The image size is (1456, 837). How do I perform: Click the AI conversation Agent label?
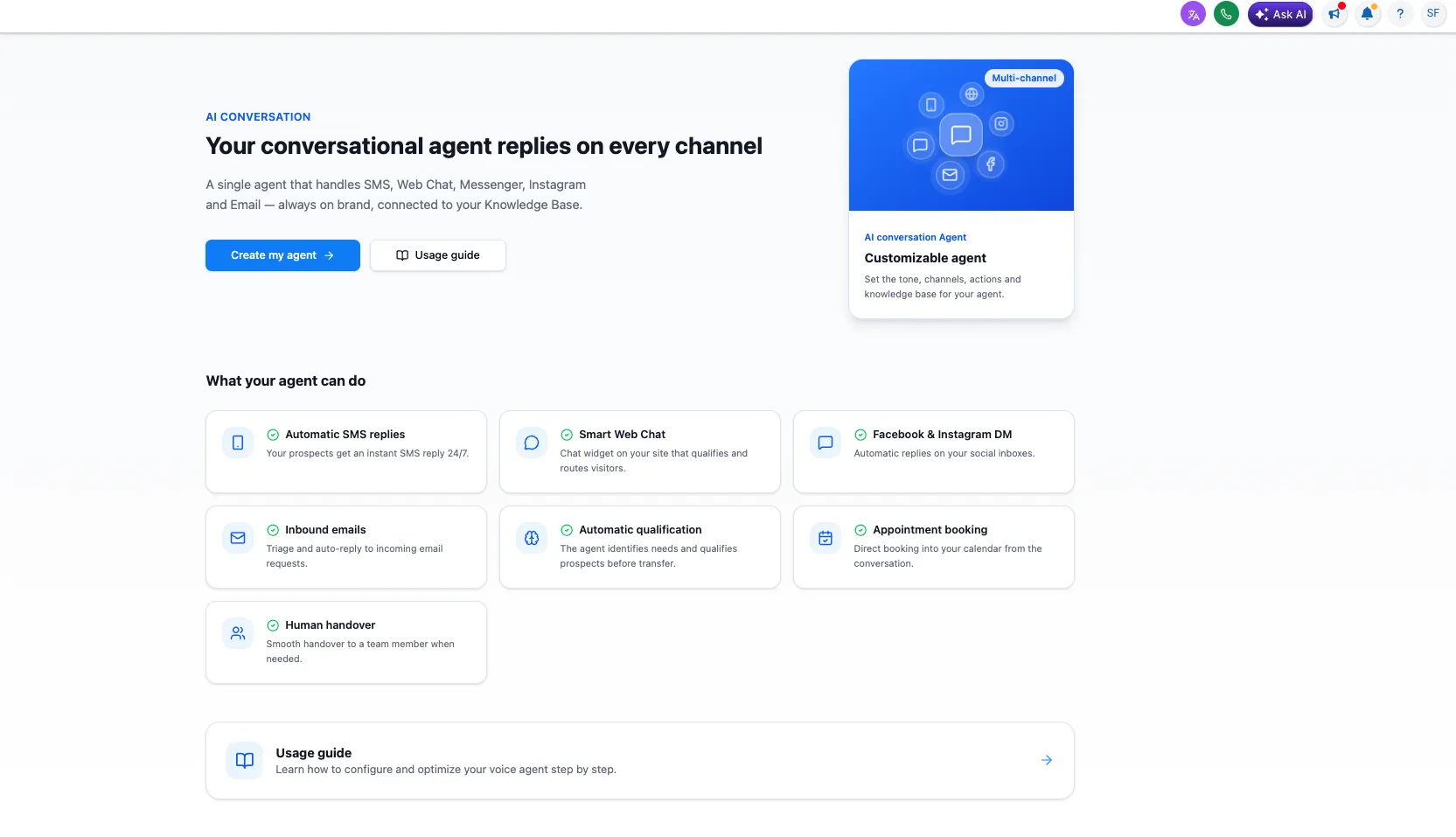tap(915, 237)
